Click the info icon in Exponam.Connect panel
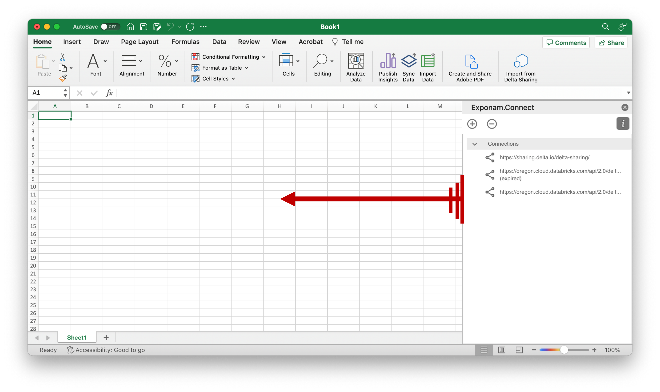The height and width of the screenshot is (392, 660). point(623,123)
